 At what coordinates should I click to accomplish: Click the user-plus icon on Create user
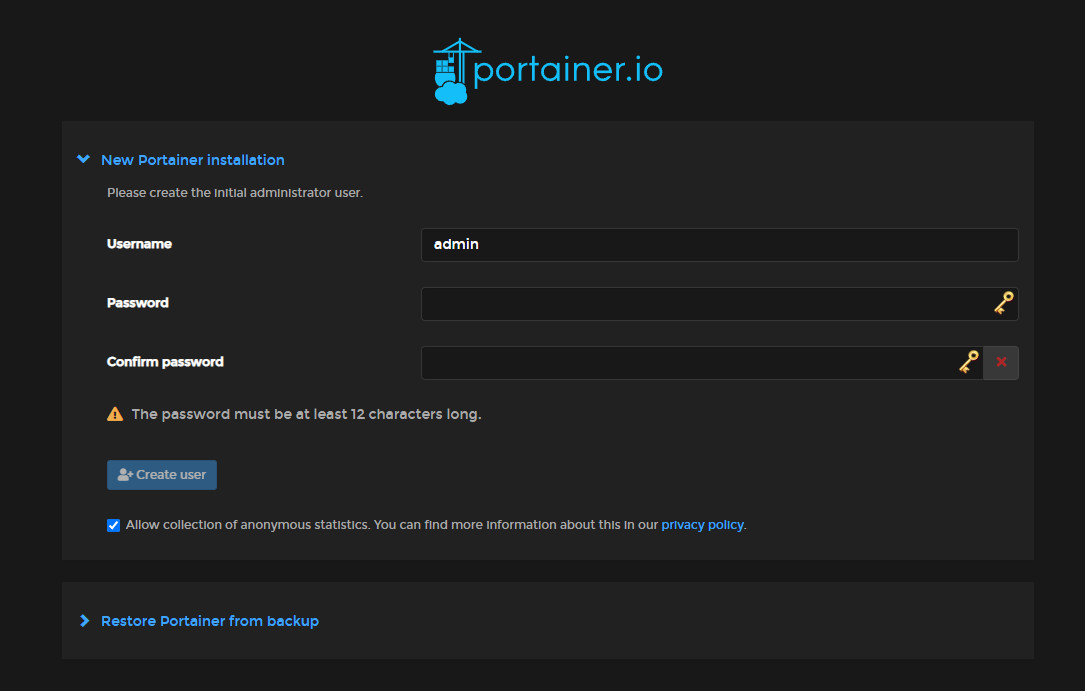(x=125, y=475)
